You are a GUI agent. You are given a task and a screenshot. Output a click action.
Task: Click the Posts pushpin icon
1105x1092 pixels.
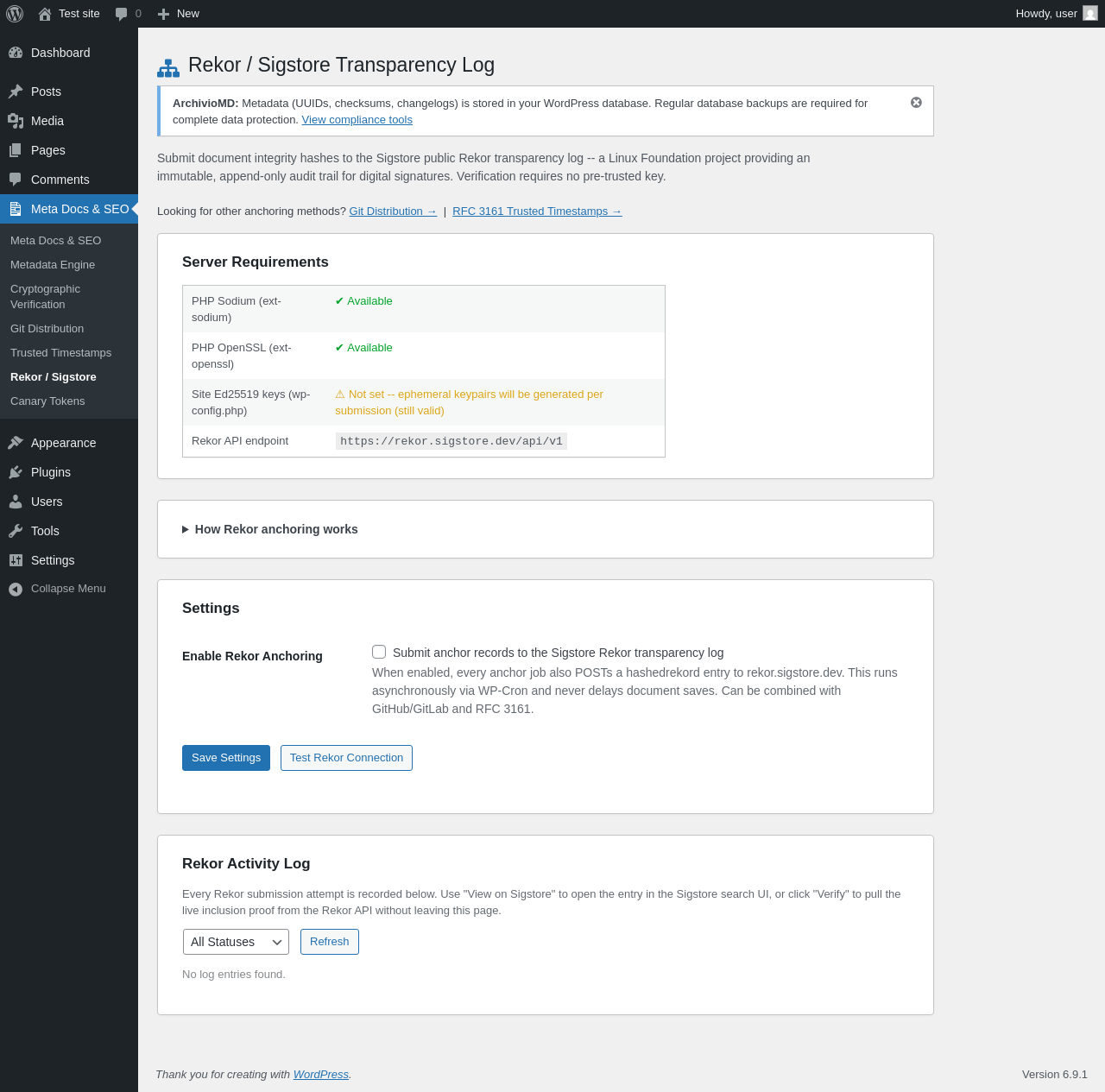click(x=16, y=92)
